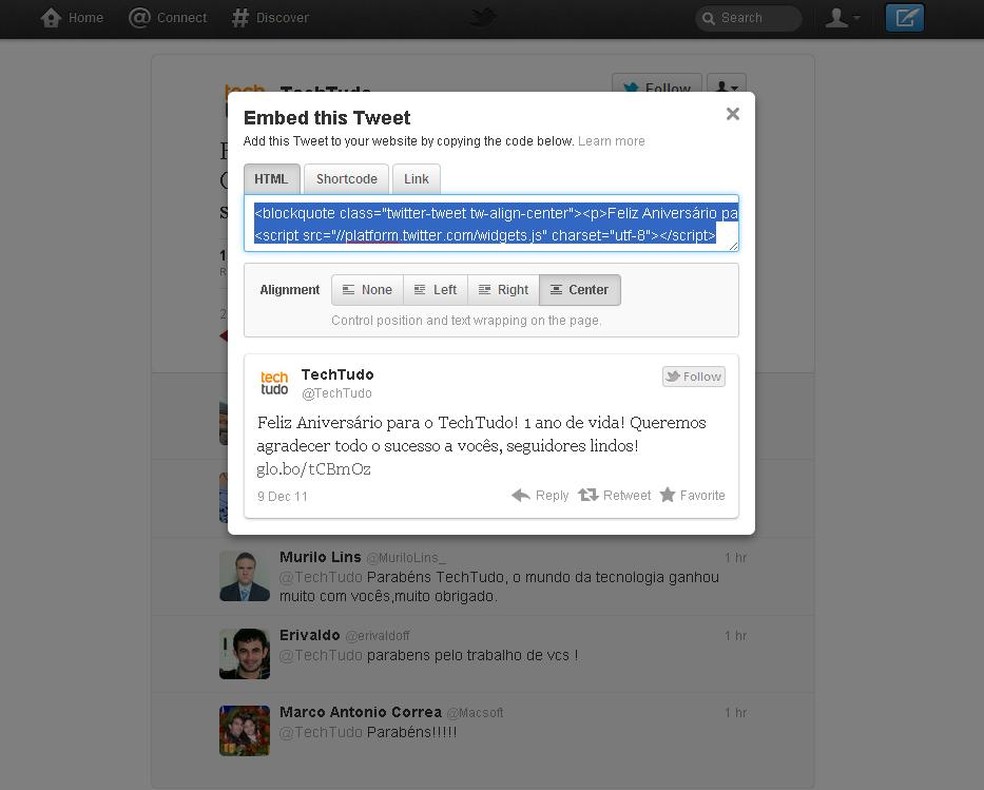Click Follow button in tweet preview
This screenshot has height=790, width=984.
pos(693,376)
